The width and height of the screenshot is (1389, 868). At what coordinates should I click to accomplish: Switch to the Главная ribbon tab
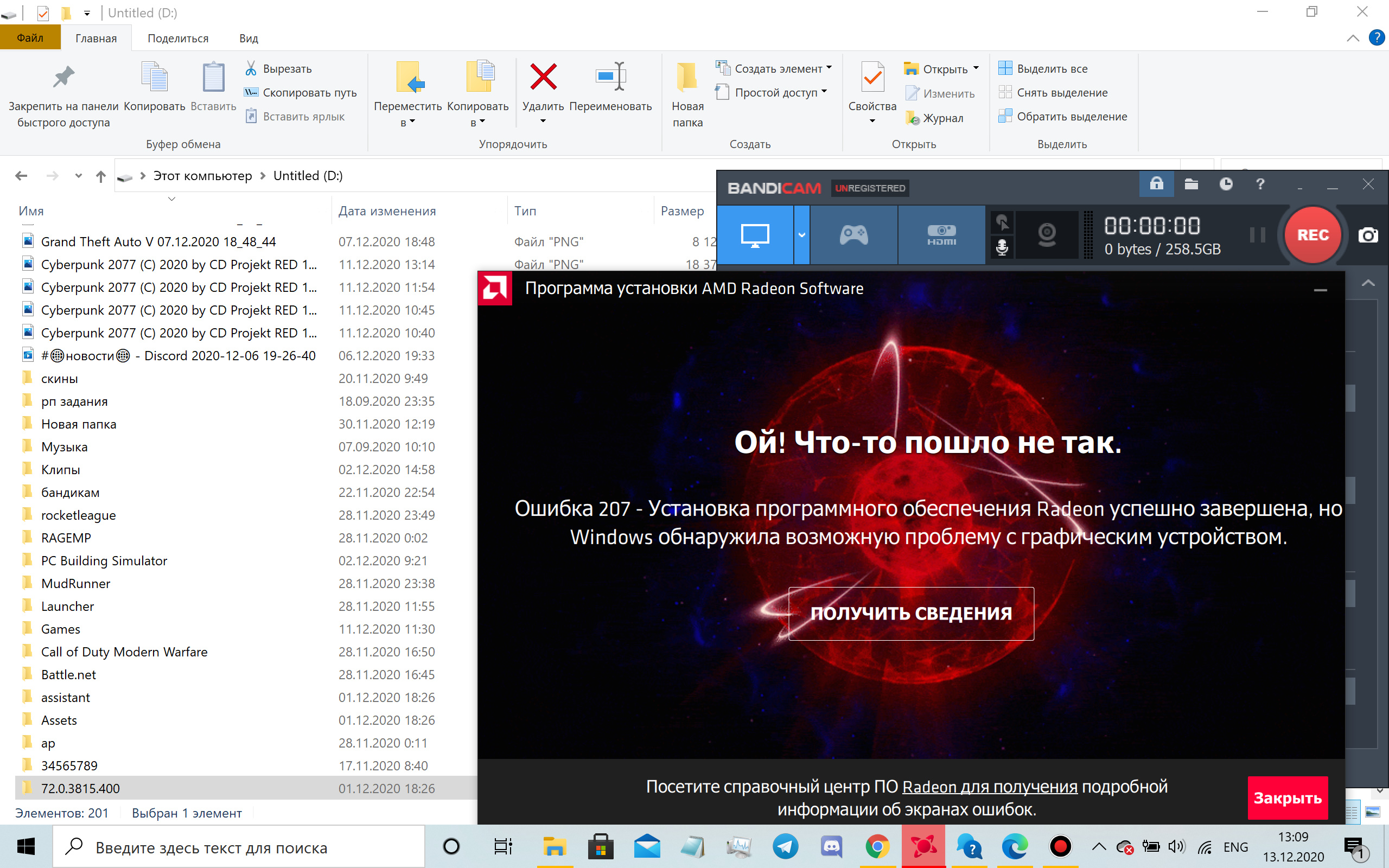click(x=96, y=38)
